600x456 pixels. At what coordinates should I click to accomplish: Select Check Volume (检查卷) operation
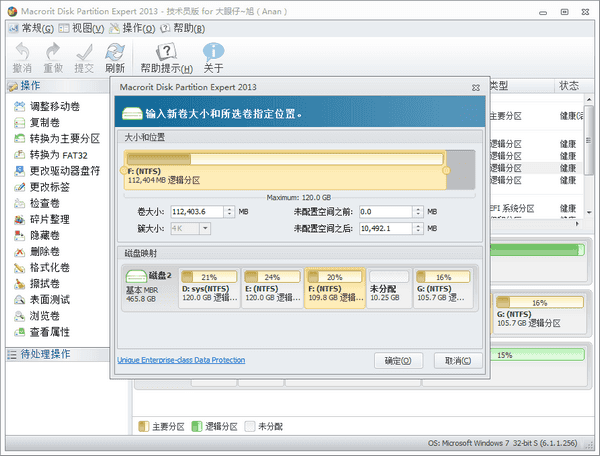(37, 203)
